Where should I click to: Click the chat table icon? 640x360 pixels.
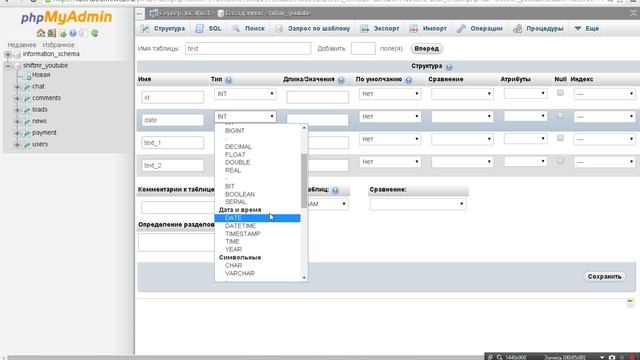[27, 87]
